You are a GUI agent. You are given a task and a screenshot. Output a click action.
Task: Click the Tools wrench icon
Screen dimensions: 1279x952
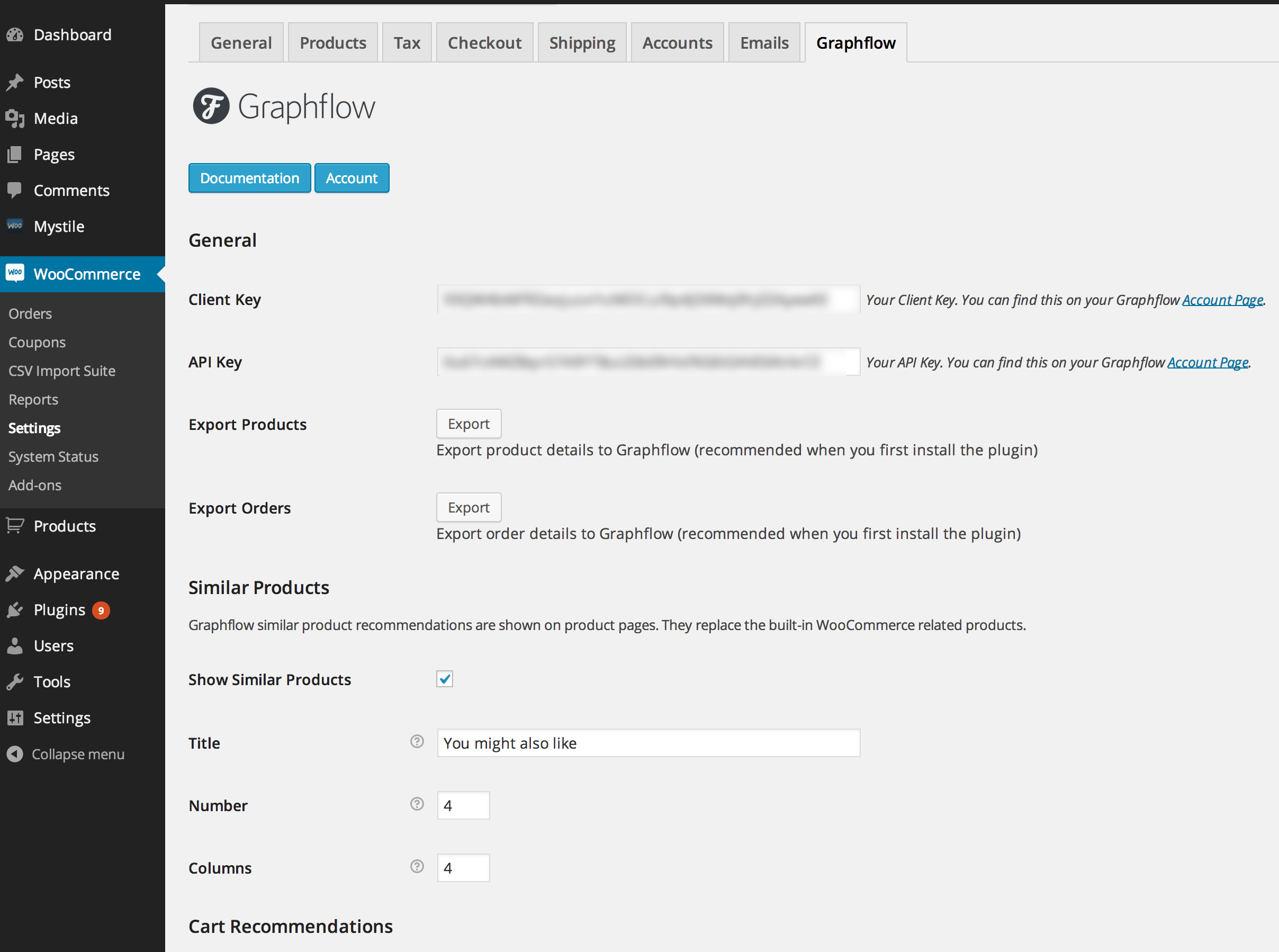click(15, 682)
